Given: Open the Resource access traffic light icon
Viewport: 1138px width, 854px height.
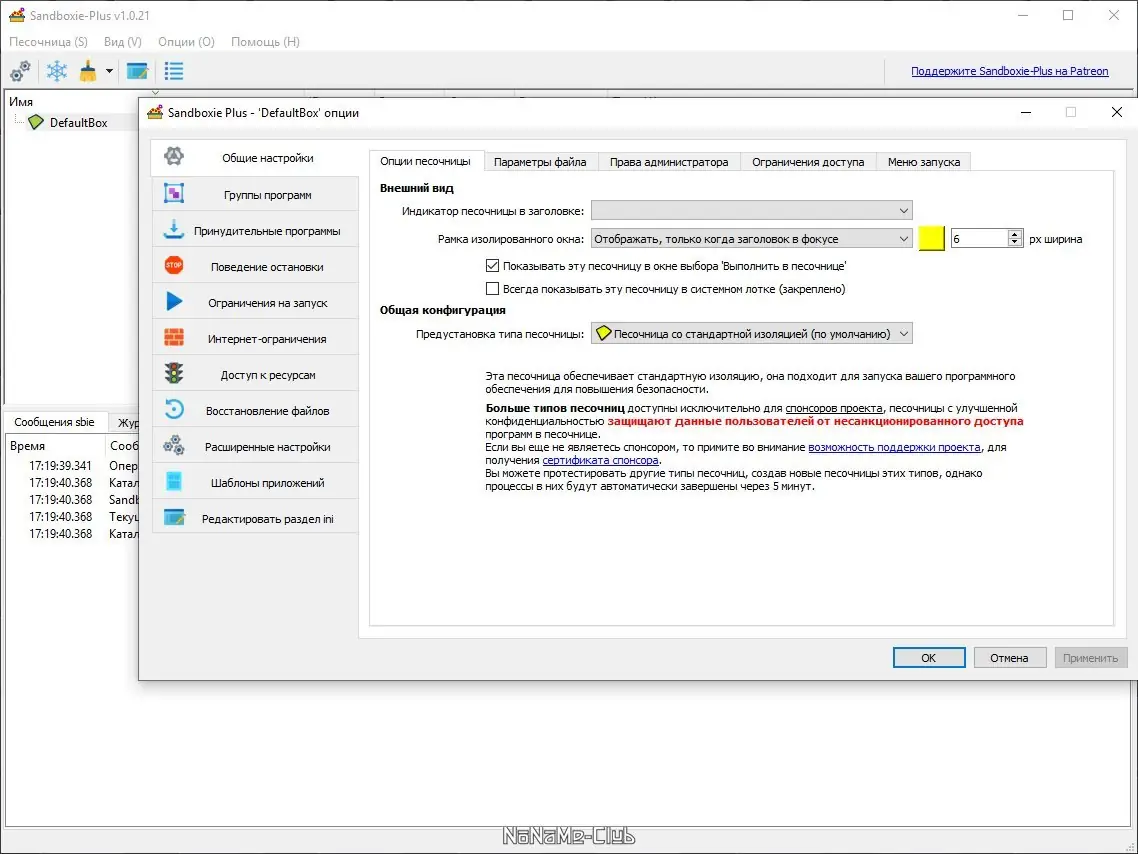Looking at the screenshot, I should click(173, 373).
